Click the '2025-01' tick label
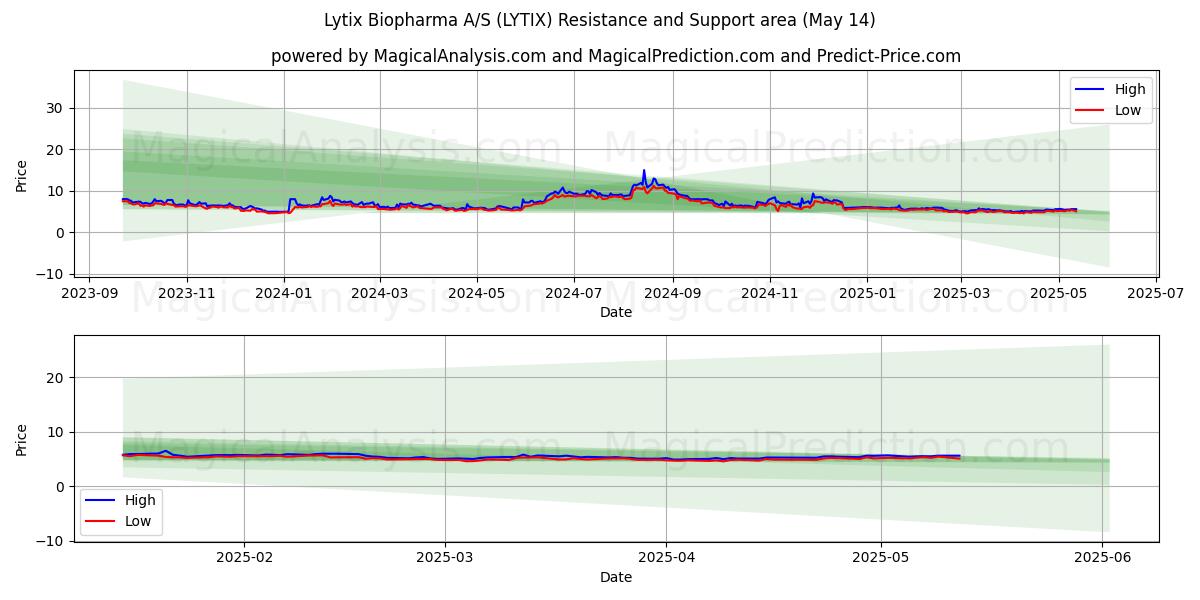The width and height of the screenshot is (1200, 600). click(x=867, y=294)
